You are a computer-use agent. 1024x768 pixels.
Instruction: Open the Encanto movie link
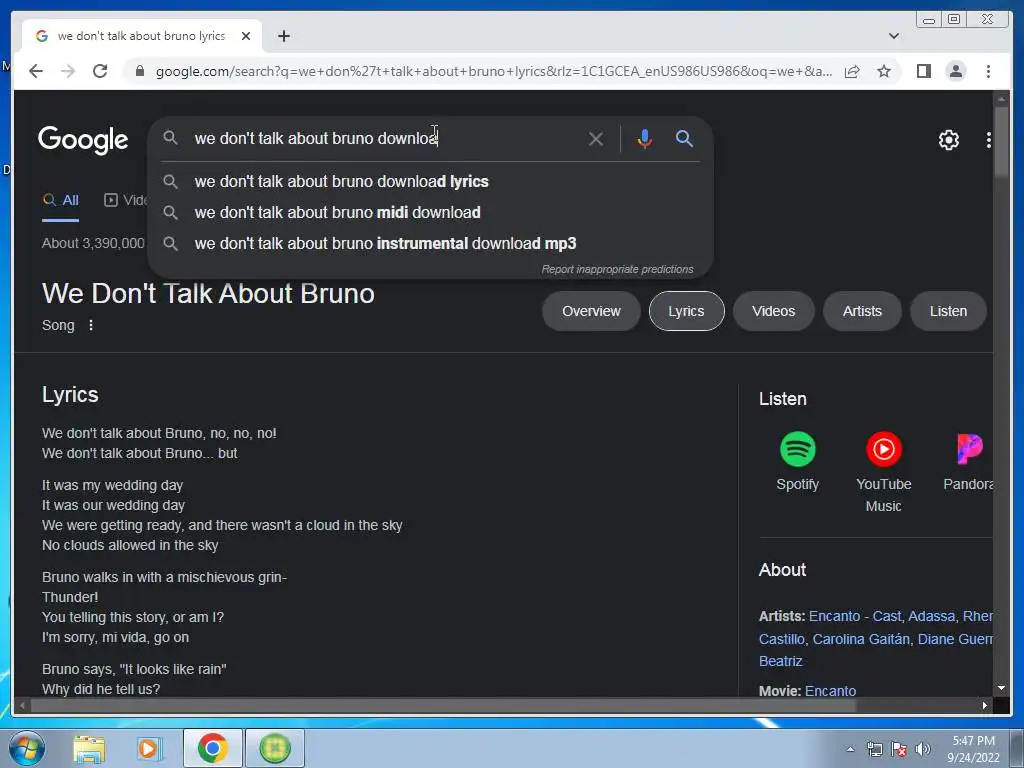click(x=830, y=690)
